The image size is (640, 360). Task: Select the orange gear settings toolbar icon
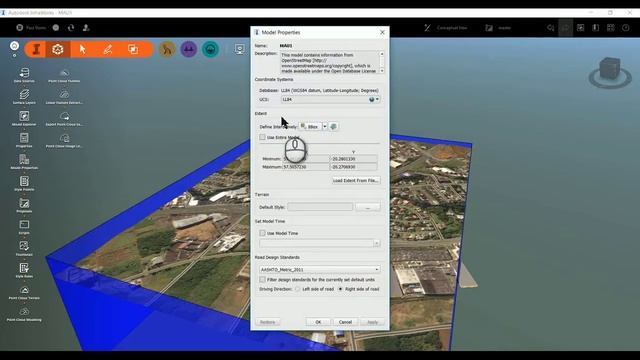[58, 49]
